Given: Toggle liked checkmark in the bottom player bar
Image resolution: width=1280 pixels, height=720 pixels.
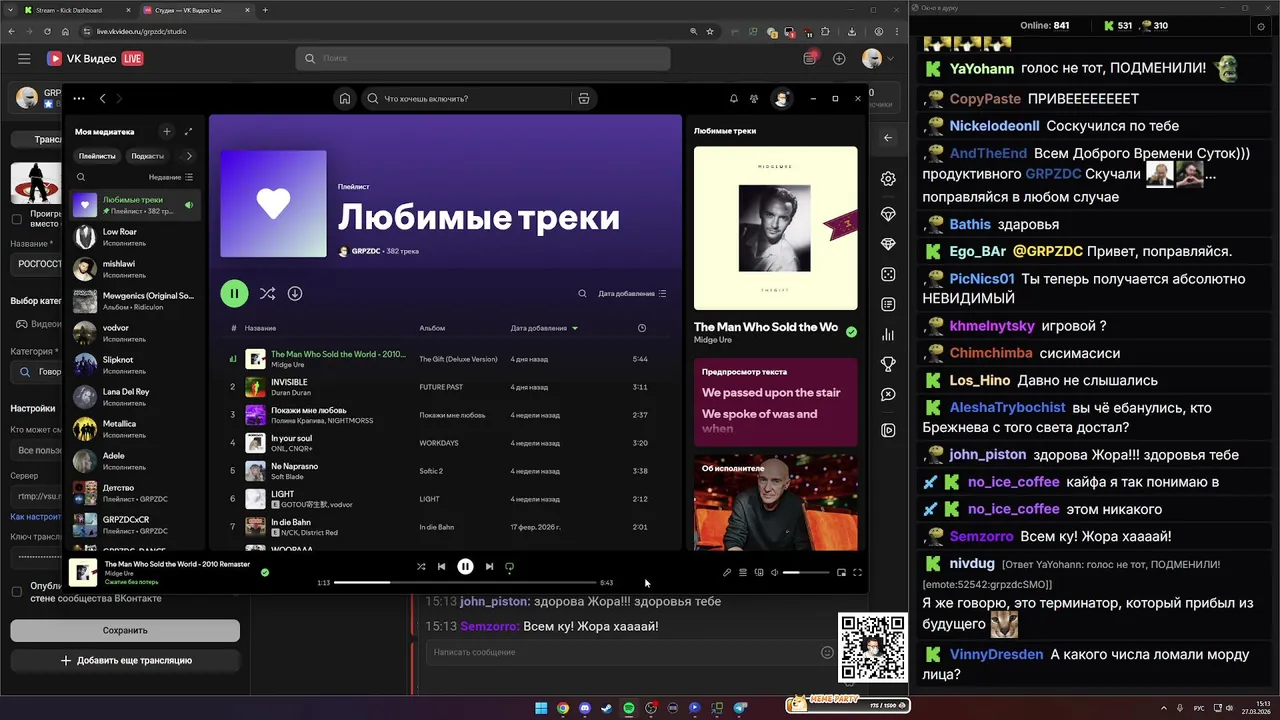Looking at the screenshot, I should pyautogui.click(x=265, y=573).
